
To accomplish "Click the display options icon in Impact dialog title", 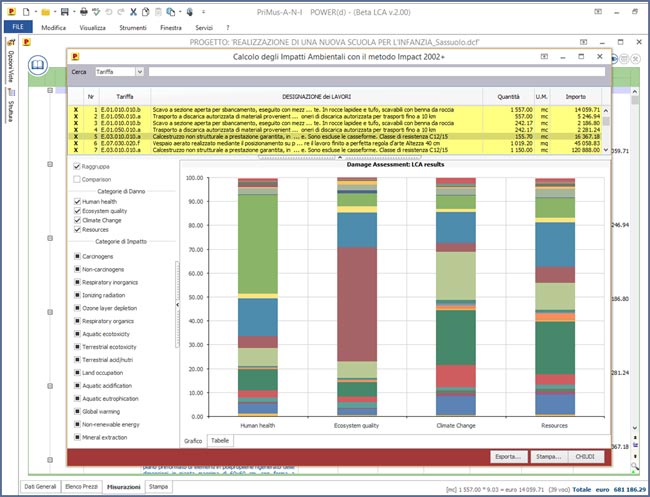I will 544,57.
